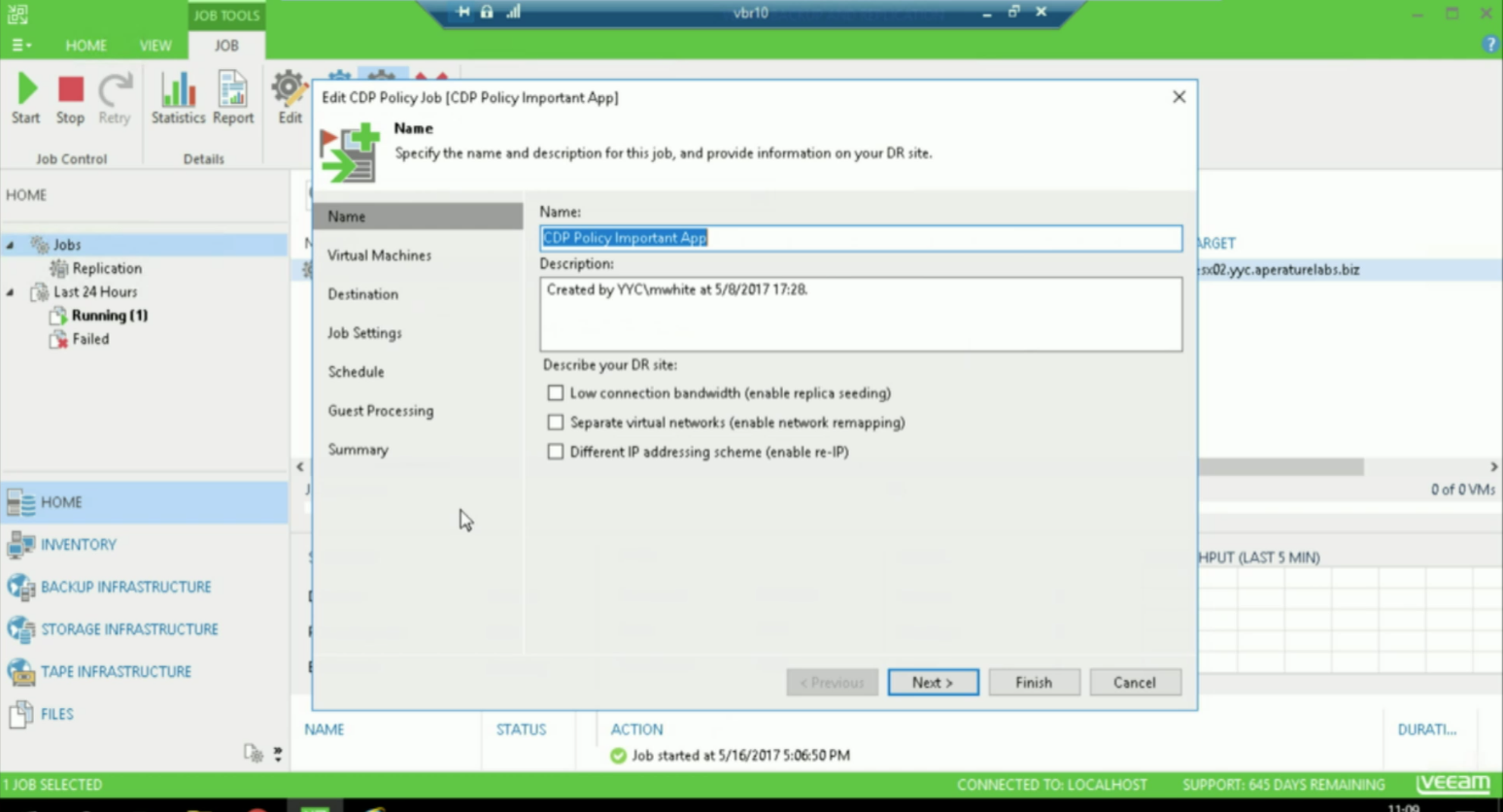
Task: Click the esx02.yyc.aperaturelabs.biz target cell
Action: click(1280, 270)
